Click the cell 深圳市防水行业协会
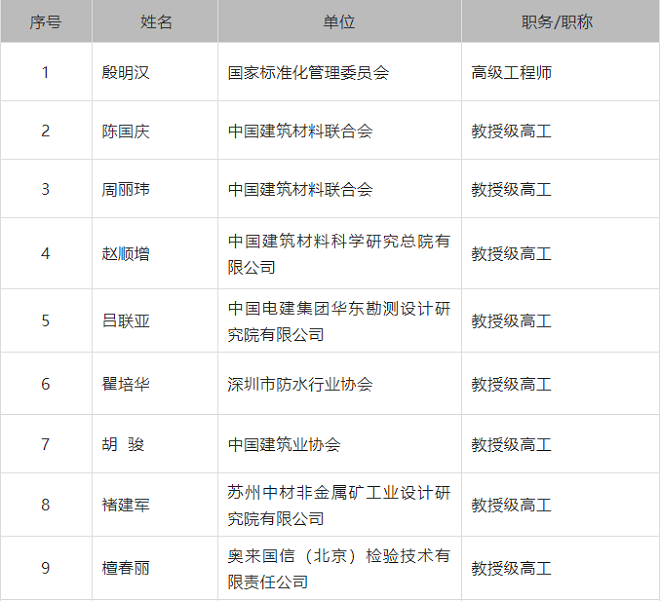 click(300, 384)
